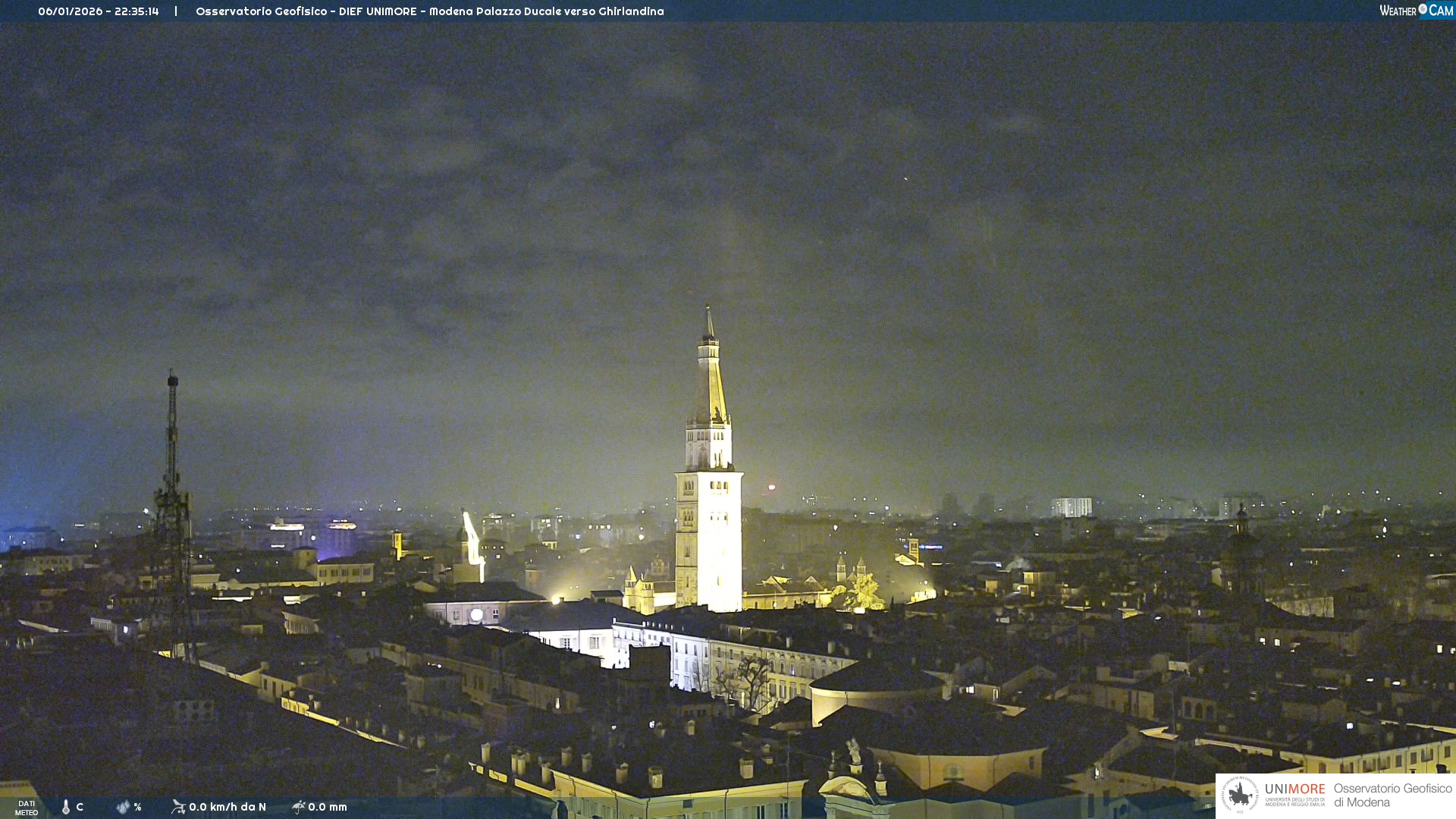The width and height of the screenshot is (1456, 819).
Task: Click the lit white high-rise on horizon
Action: [1072, 507]
